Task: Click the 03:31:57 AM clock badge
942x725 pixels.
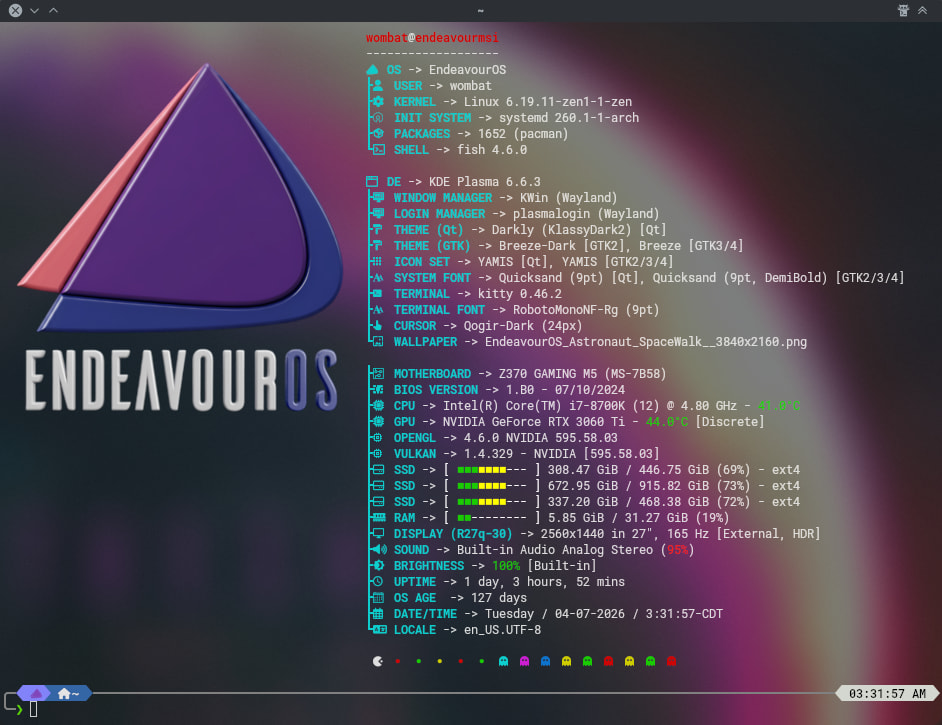Action: point(886,693)
